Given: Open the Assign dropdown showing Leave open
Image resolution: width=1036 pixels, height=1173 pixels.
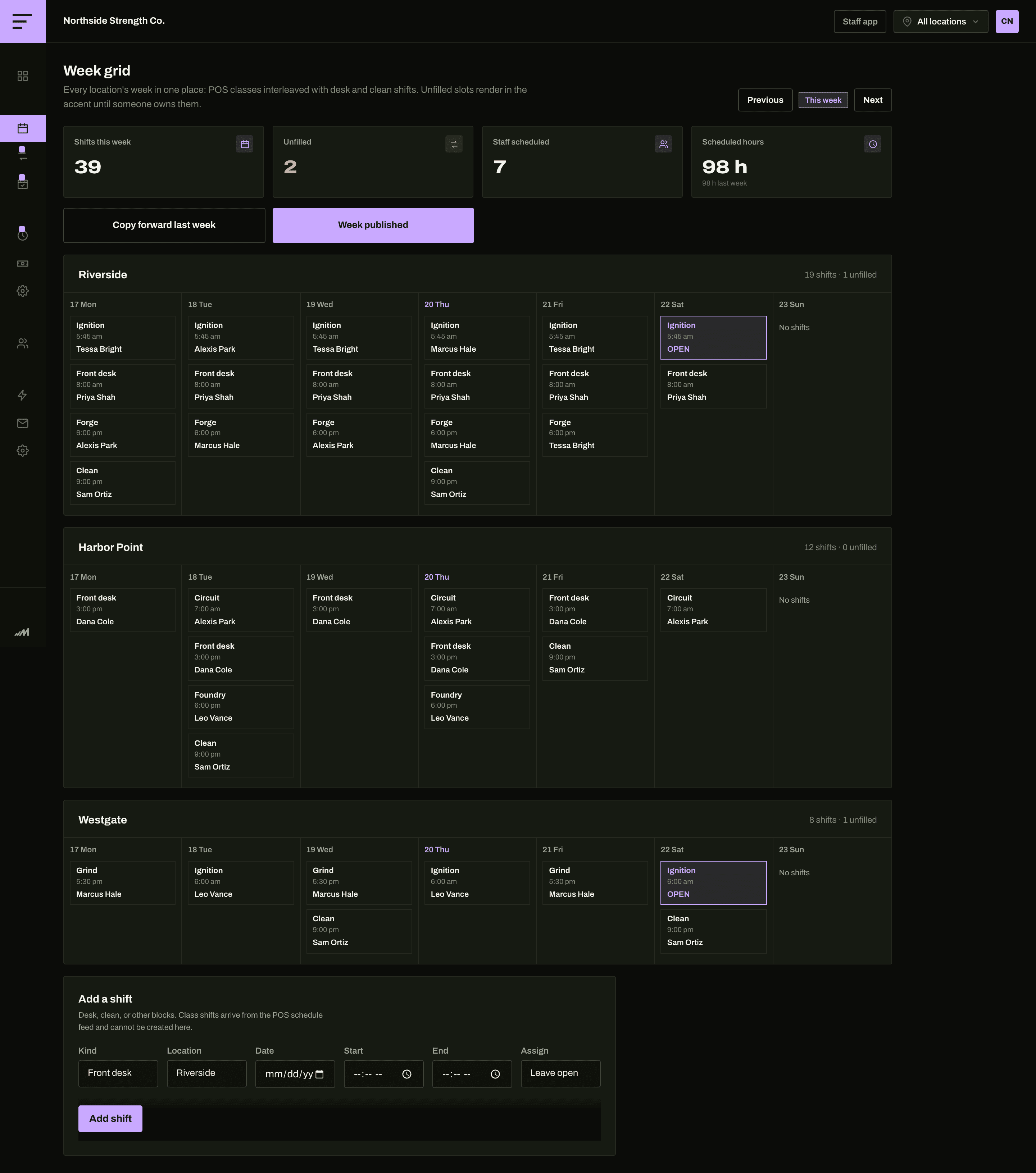Looking at the screenshot, I should pos(561,1074).
